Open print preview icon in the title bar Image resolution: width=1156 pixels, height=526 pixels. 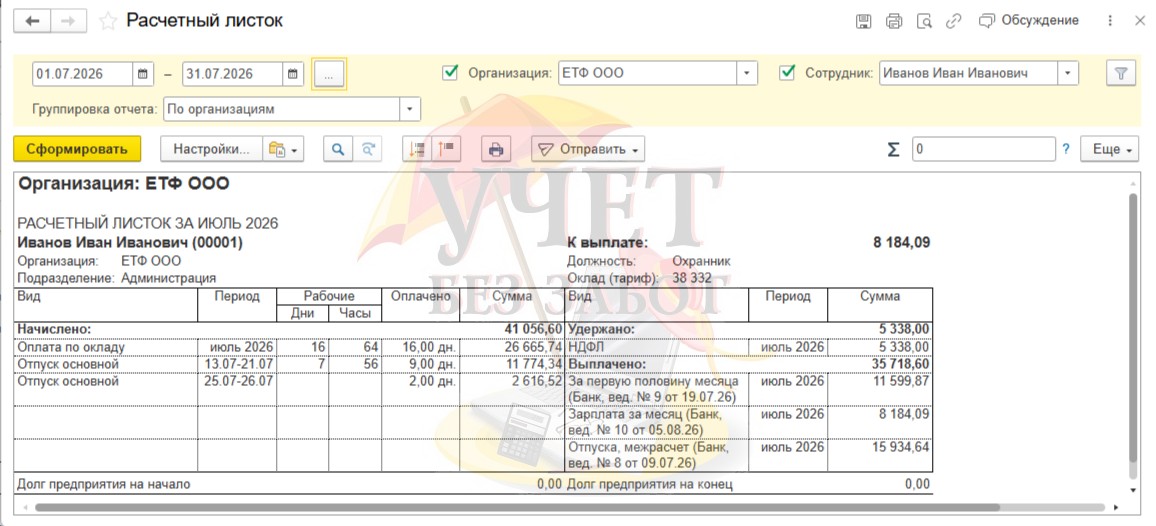pos(924,21)
